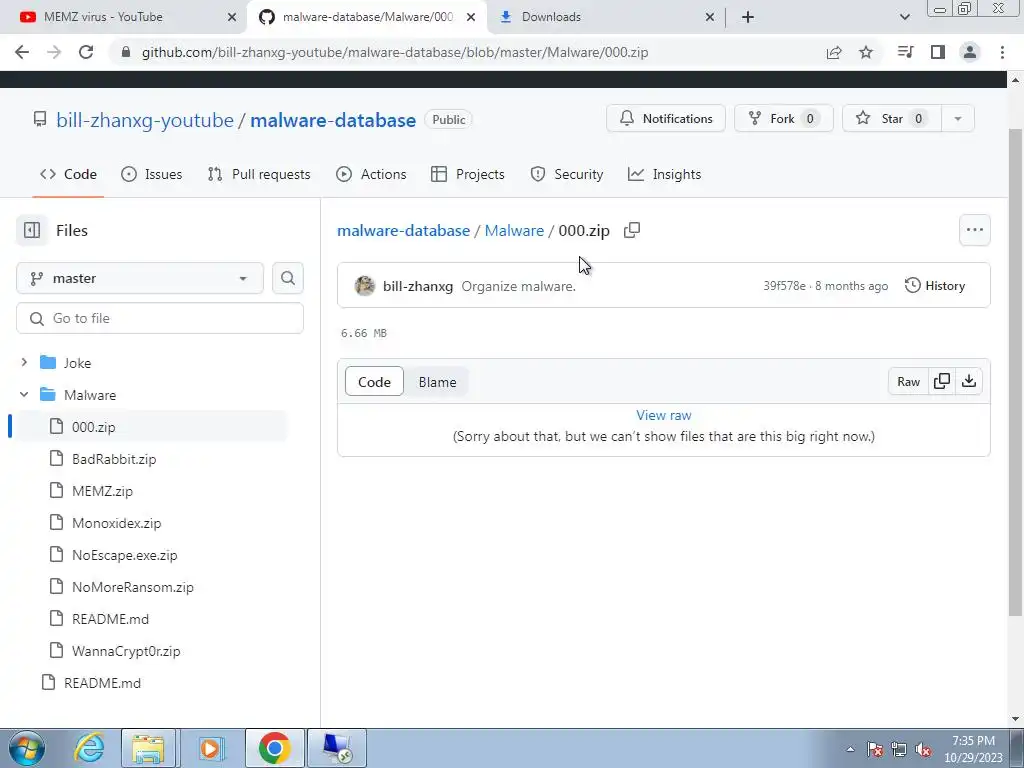Open WannaCrypt0r.zip in file tree
Image resolution: width=1024 pixels, height=768 pixels.
125,651
